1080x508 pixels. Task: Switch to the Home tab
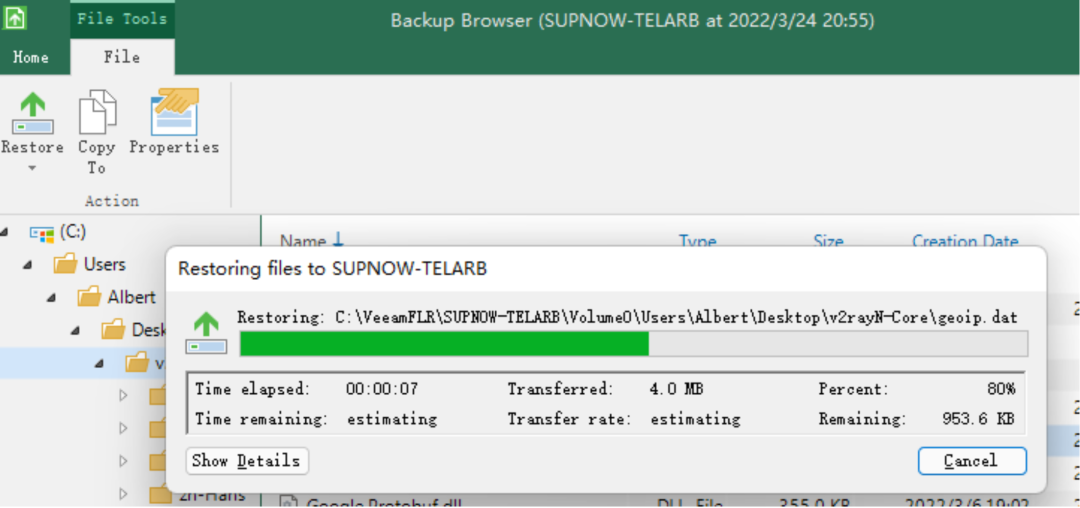[31, 57]
